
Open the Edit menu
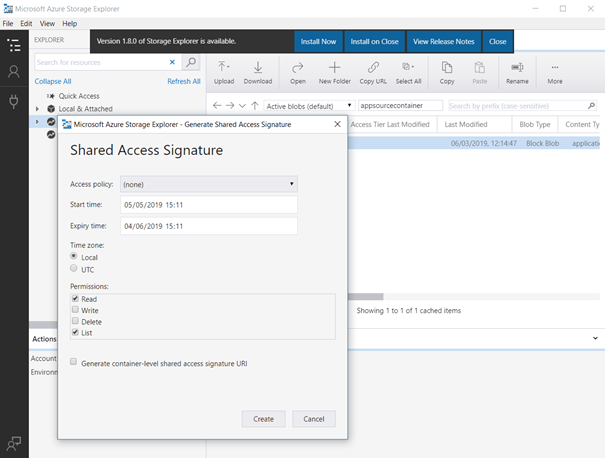coord(26,23)
